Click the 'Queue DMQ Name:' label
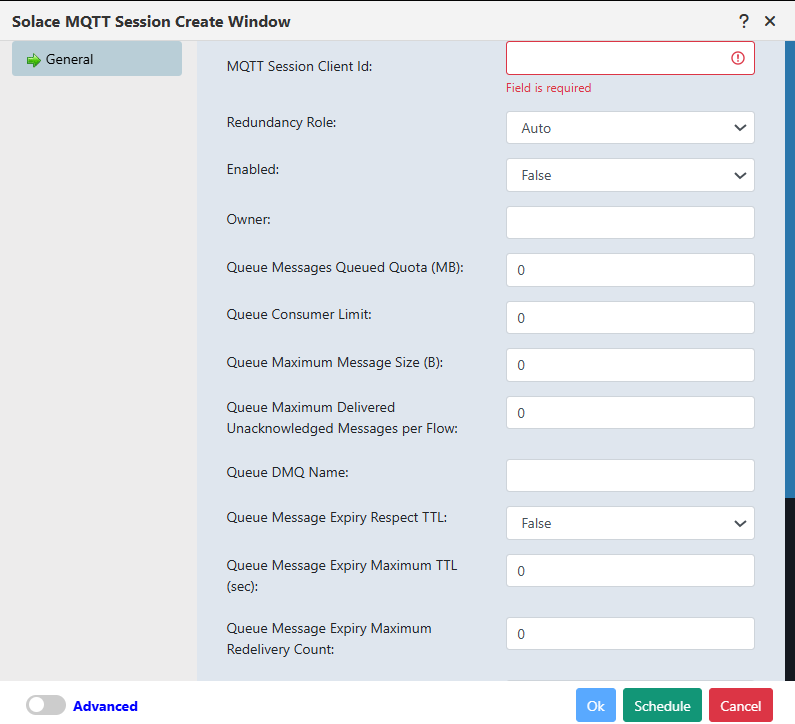The image size is (795, 724). pyautogui.click(x=287, y=473)
